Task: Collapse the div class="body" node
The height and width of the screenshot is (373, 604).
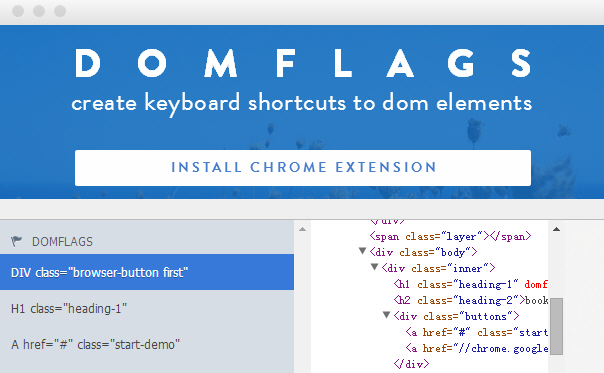Action: [362, 251]
